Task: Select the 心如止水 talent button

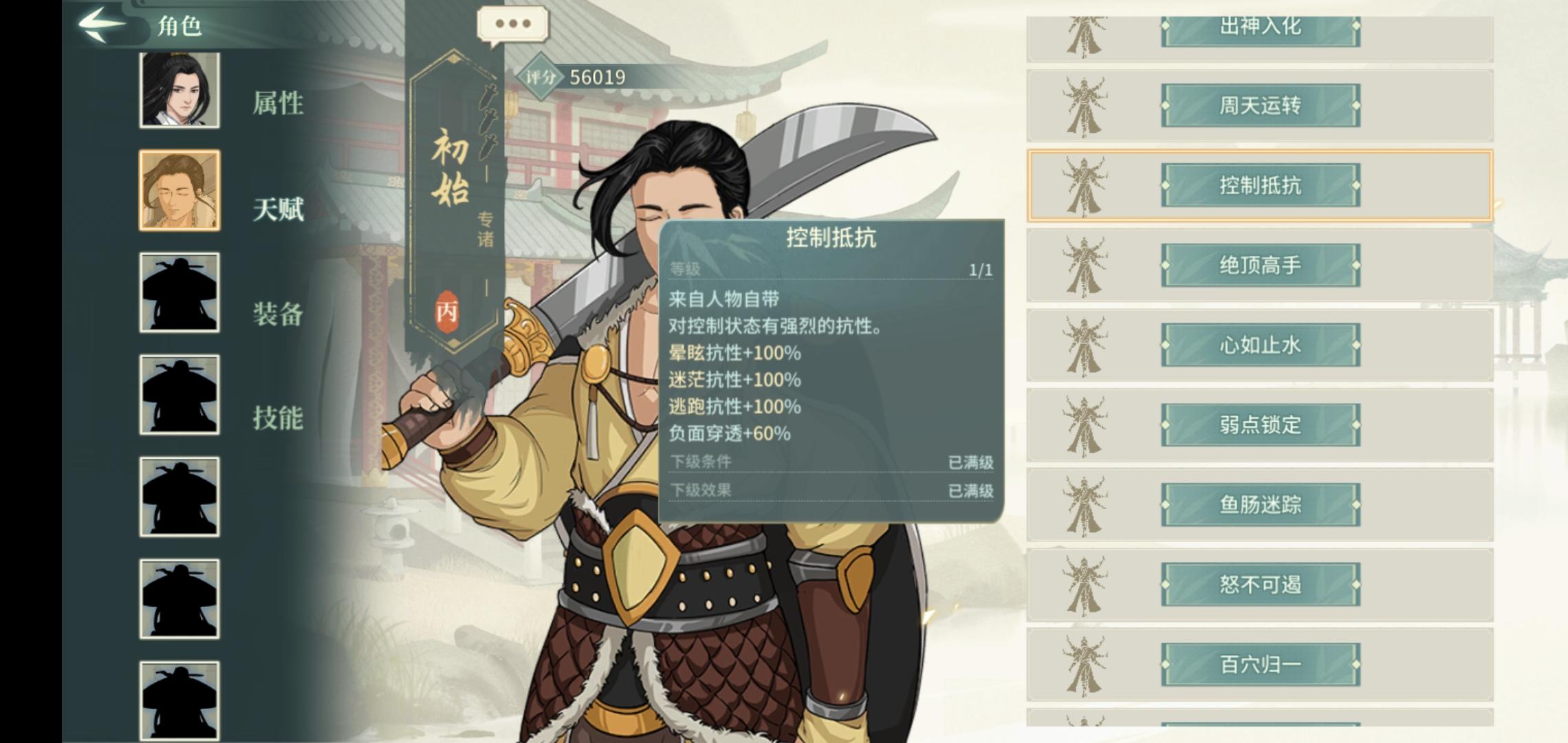Action: point(1261,345)
